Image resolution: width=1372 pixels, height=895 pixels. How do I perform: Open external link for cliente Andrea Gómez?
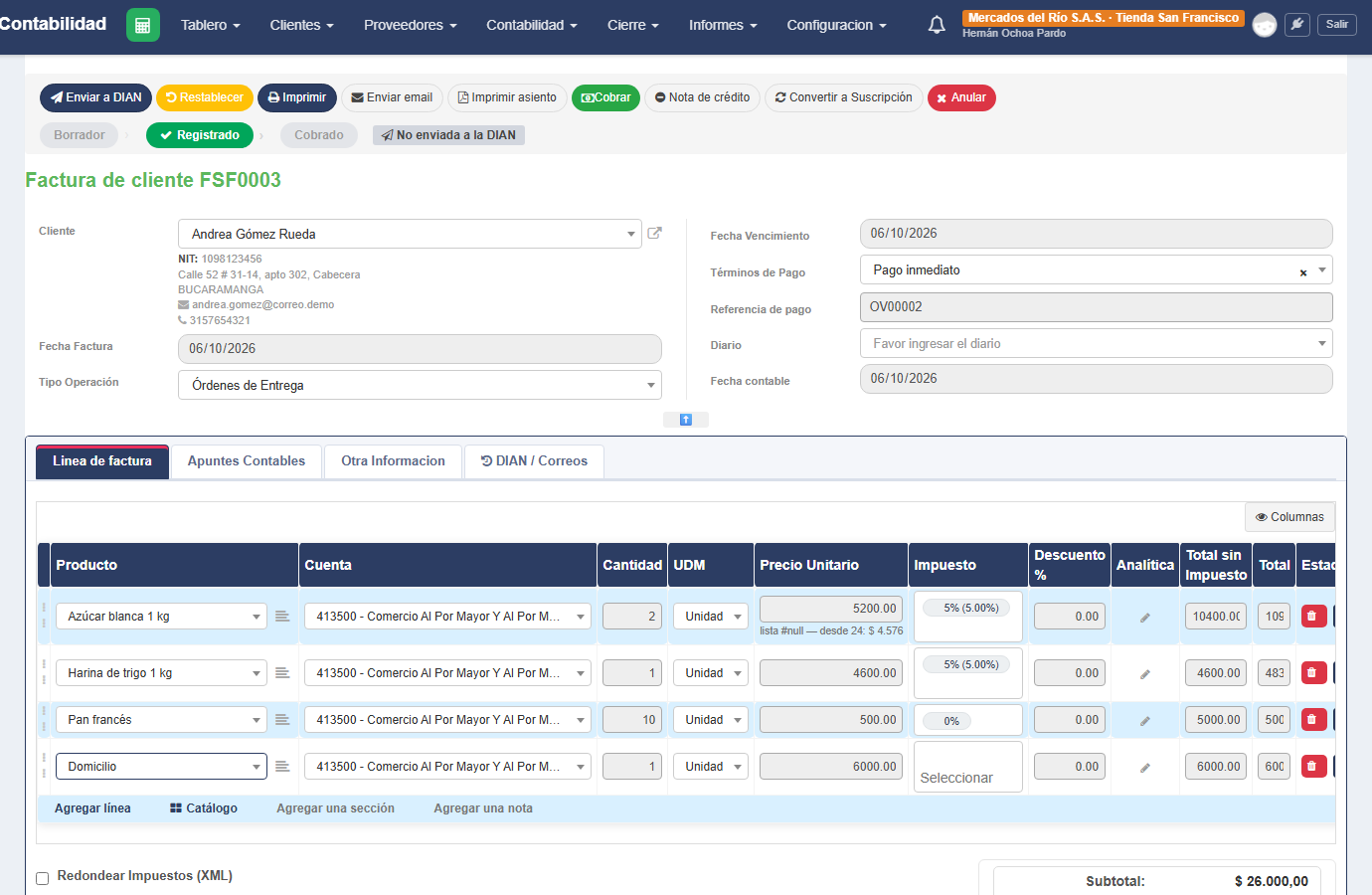click(x=654, y=234)
